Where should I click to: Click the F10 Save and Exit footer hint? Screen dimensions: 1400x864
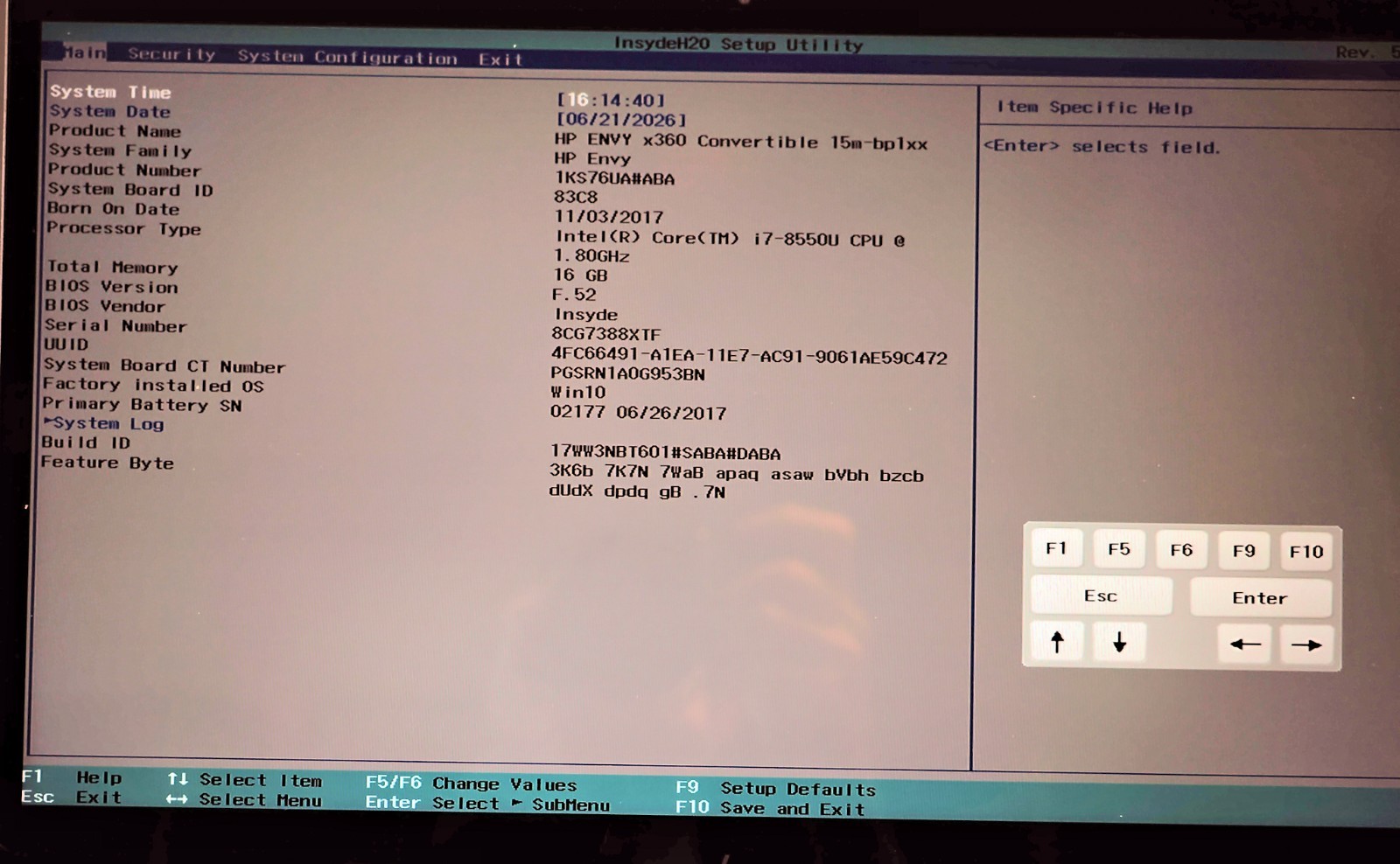tap(770, 807)
